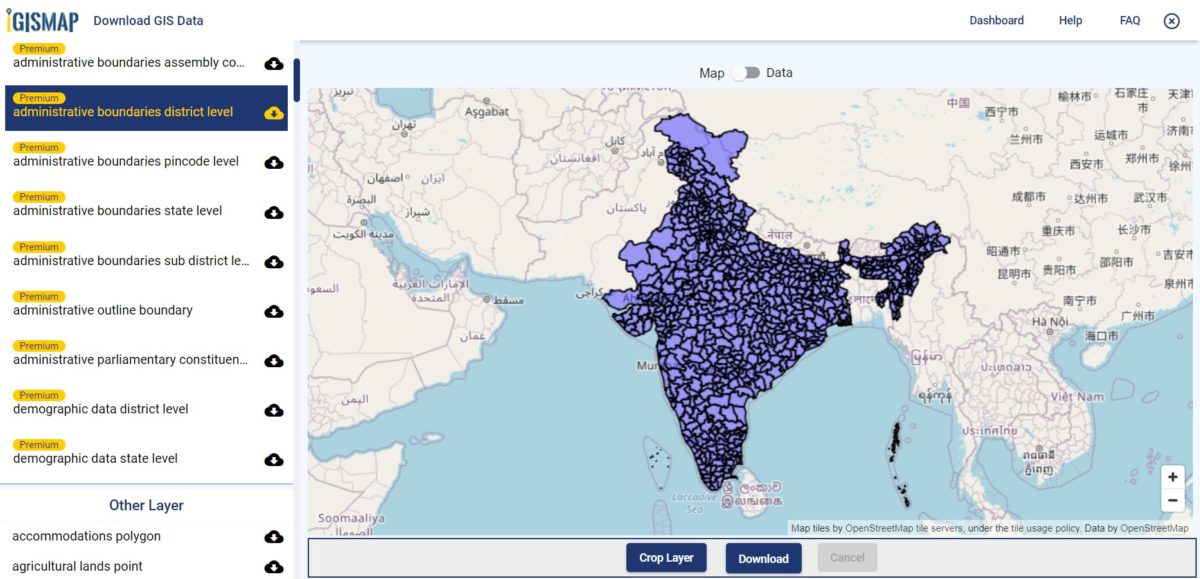1200x579 pixels.
Task: Open the Help page
Action: pos(1070,20)
